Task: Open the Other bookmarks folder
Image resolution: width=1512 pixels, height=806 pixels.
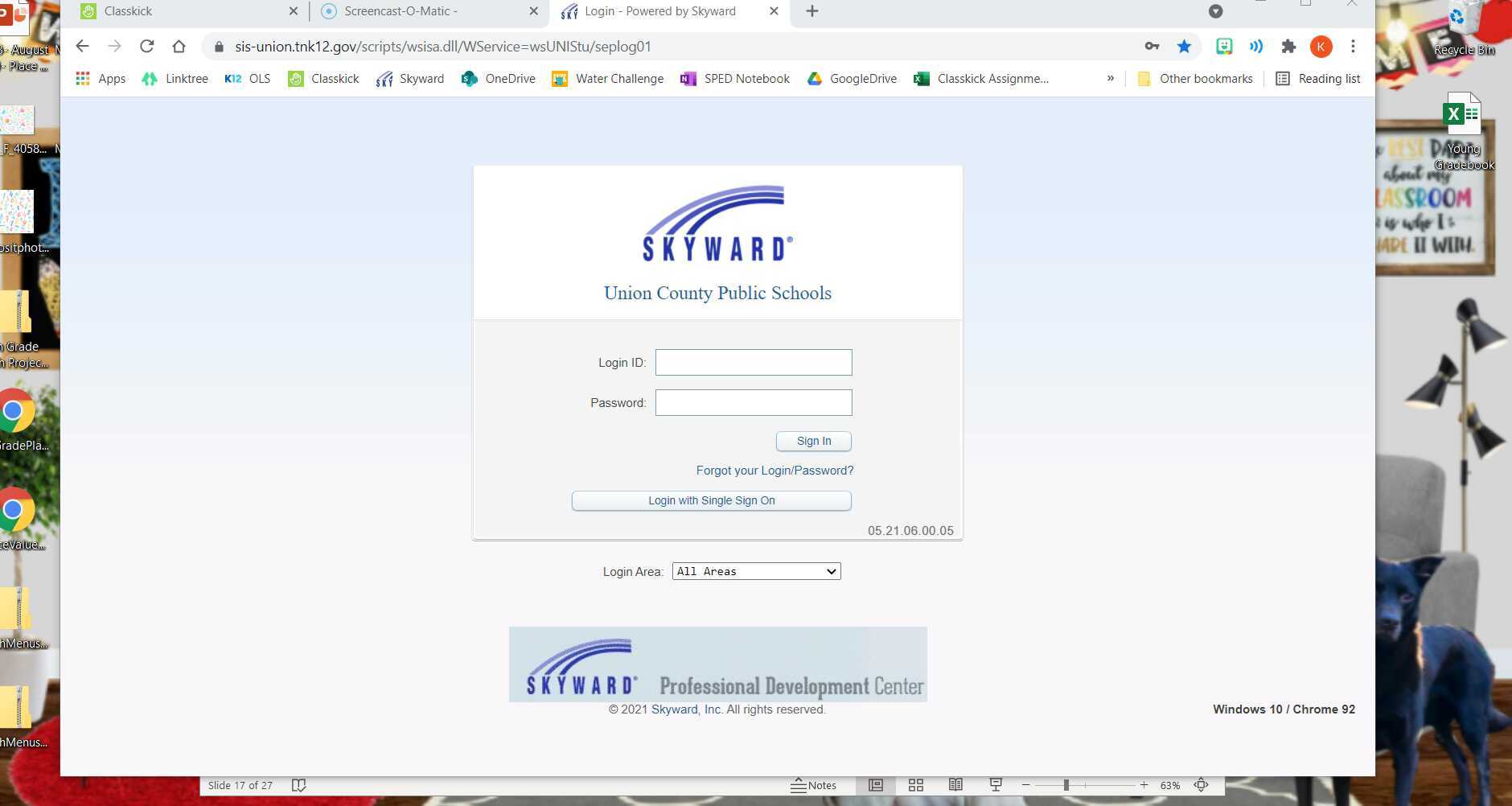Action: 1195,79
